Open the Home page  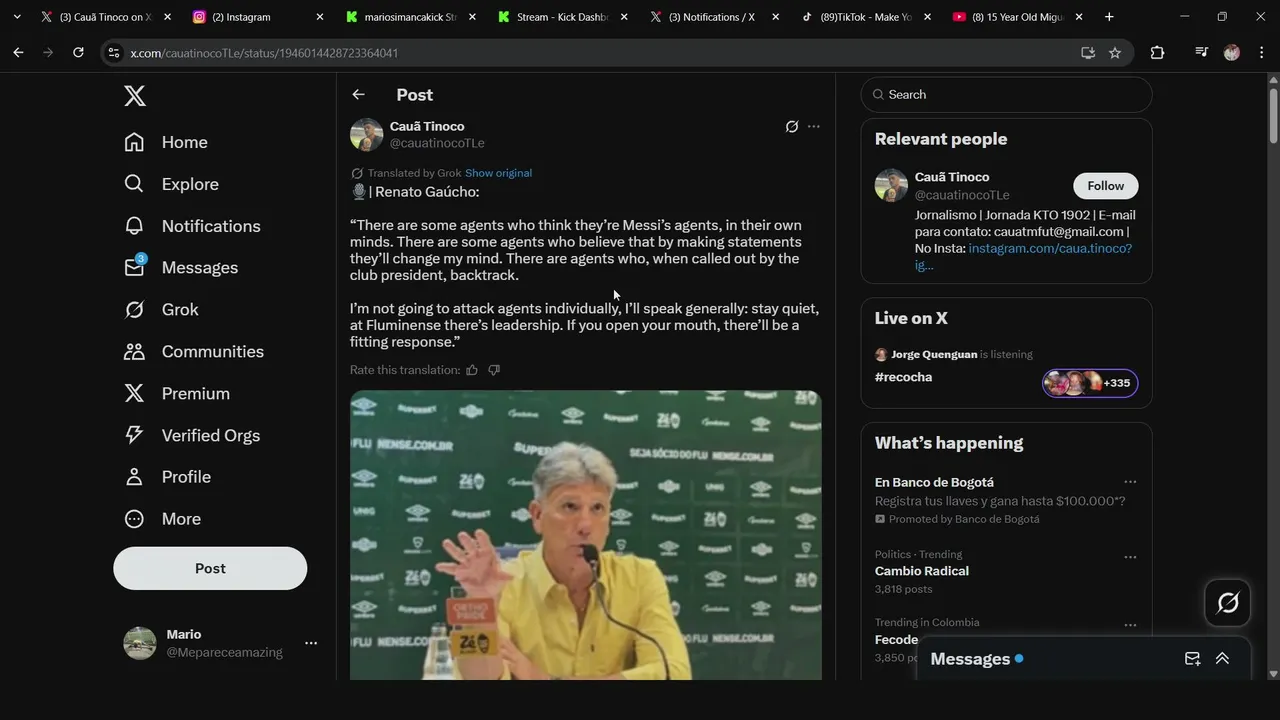point(166,142)
